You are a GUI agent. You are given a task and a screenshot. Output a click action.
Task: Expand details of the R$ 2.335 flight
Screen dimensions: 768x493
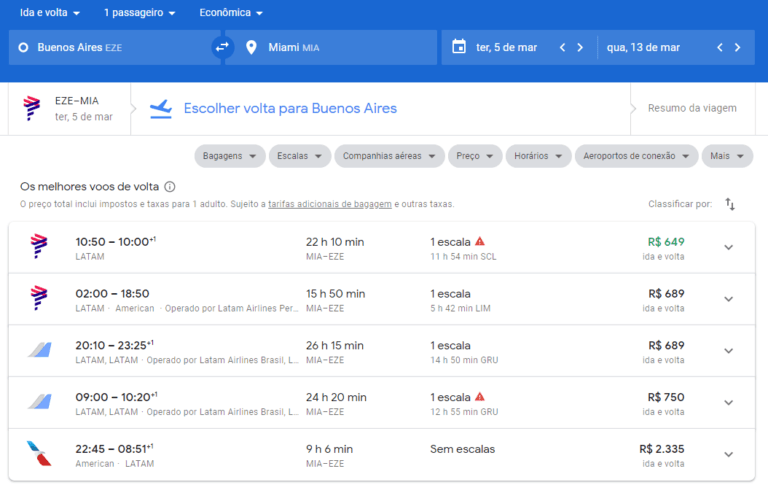728,455
